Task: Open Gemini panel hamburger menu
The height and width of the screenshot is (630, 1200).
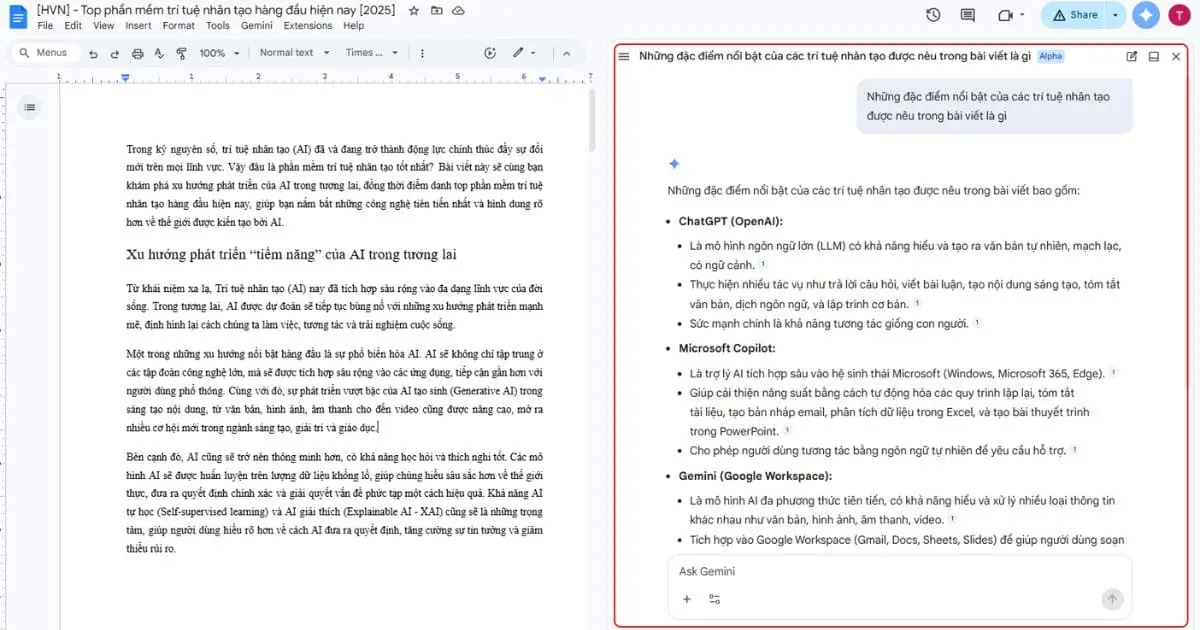Action: pos(624,57)
